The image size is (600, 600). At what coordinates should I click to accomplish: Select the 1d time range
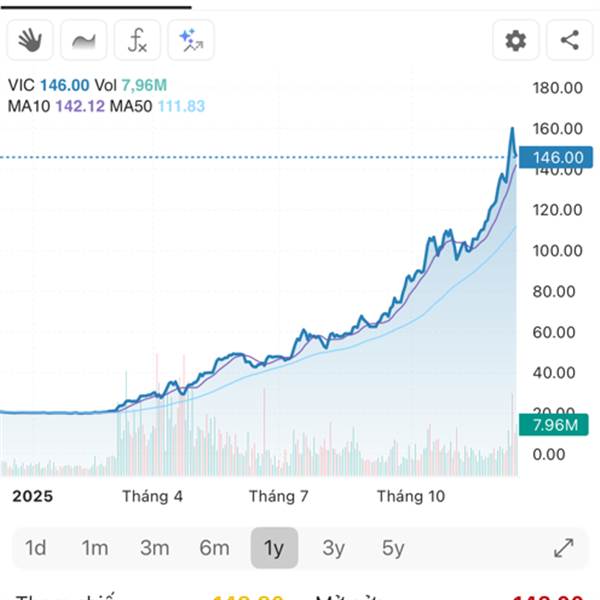click(36, 548)
